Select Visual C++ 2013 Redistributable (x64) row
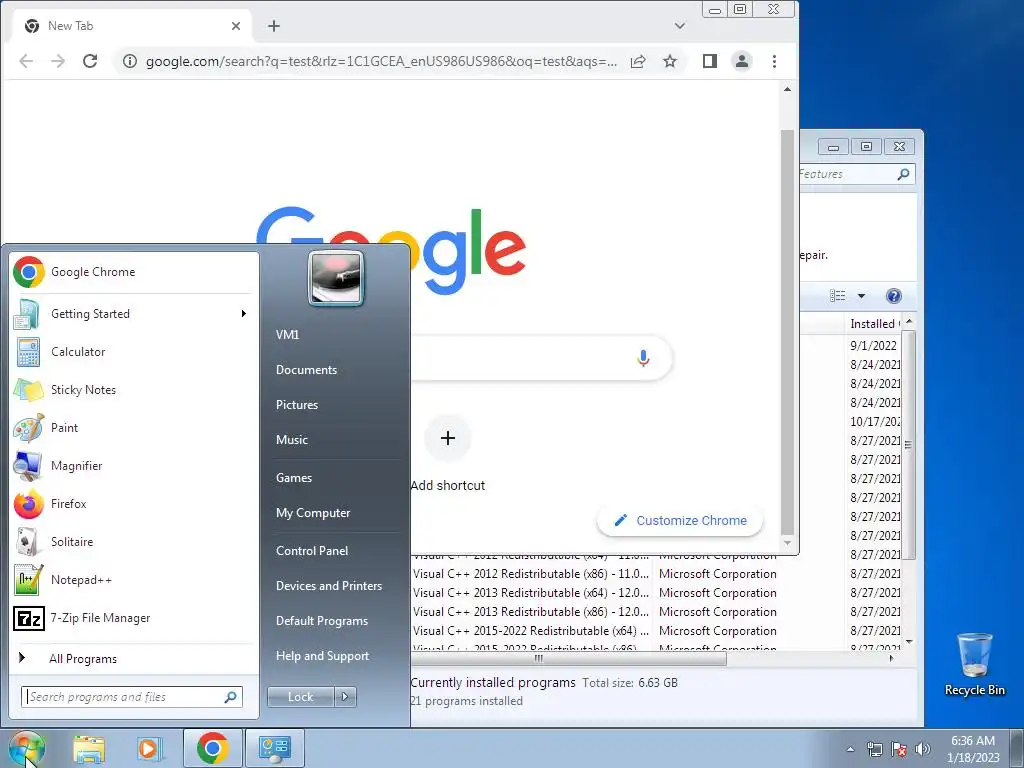The width and height of the screenshot is (1024, 768). coord(656,593)
